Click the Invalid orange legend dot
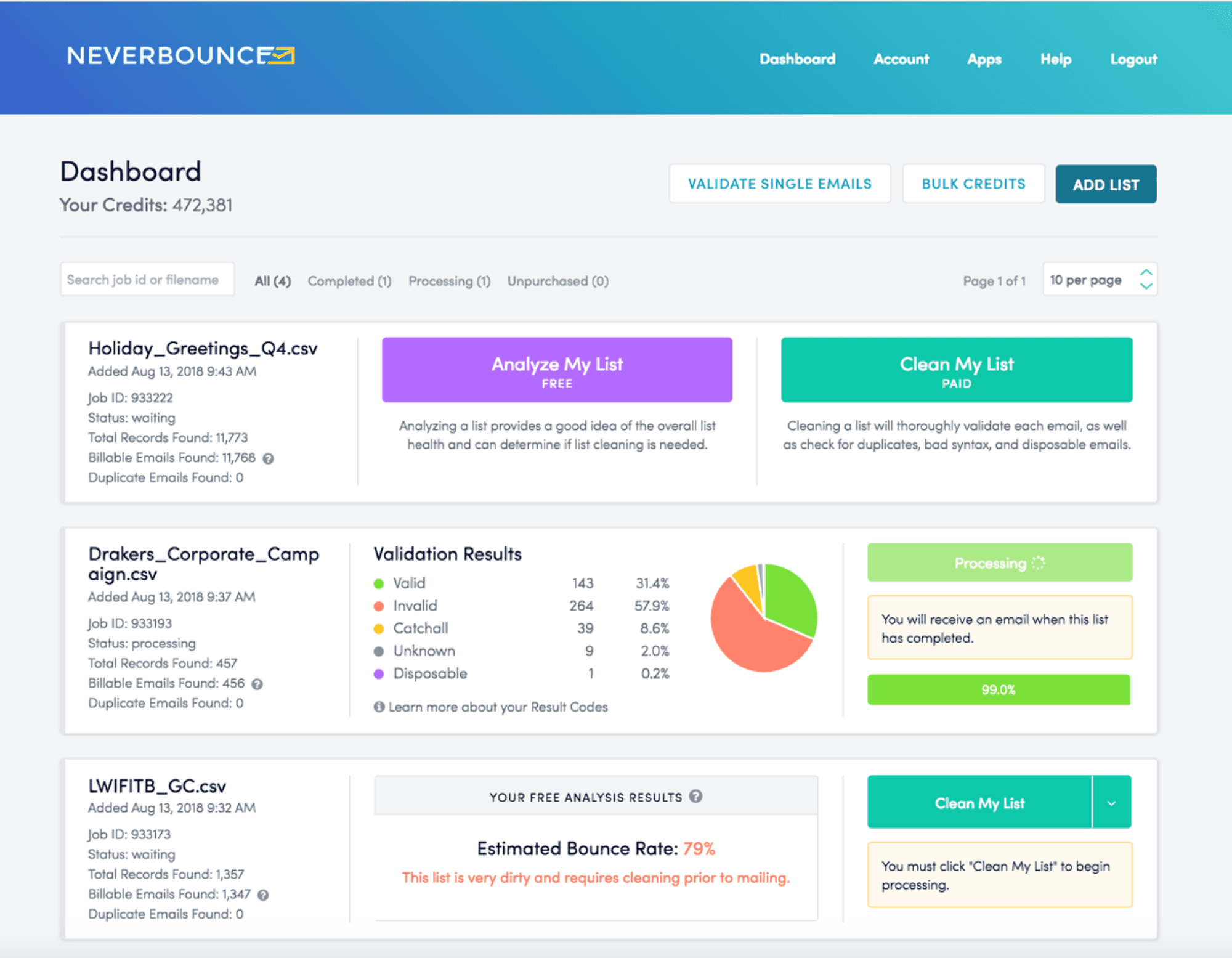1232x958 pixels. click(379, 606)
